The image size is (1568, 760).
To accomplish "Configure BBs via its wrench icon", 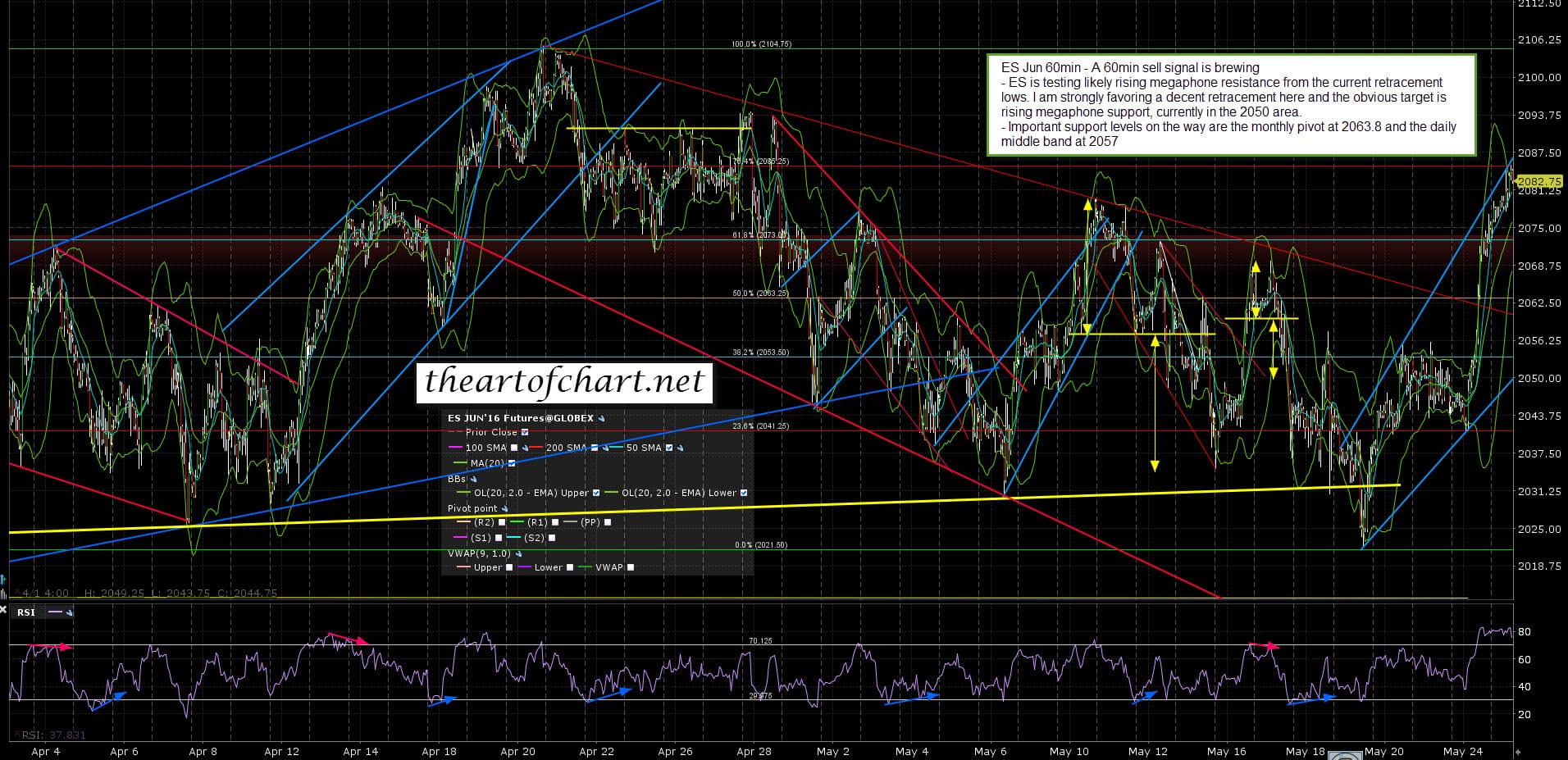I will [473, 479].
